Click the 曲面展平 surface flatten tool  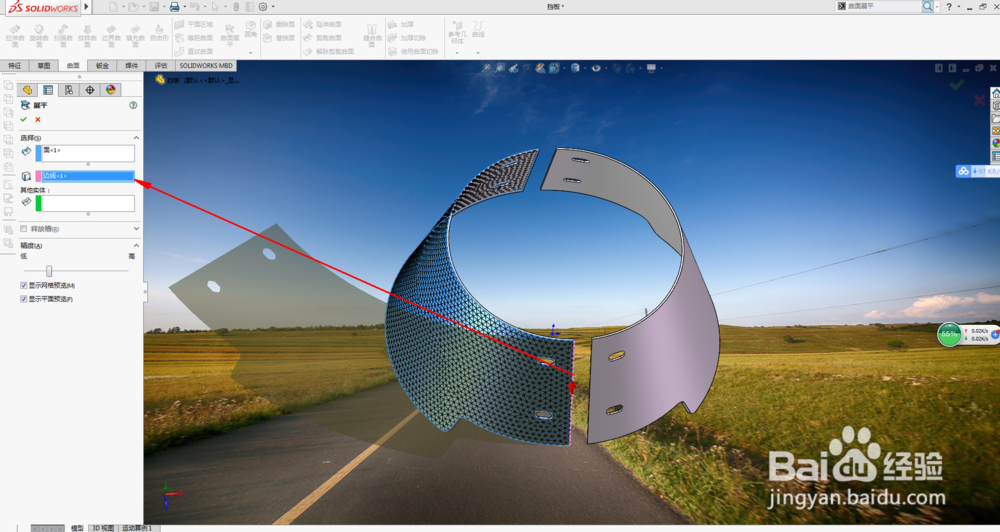pos(230,36)
